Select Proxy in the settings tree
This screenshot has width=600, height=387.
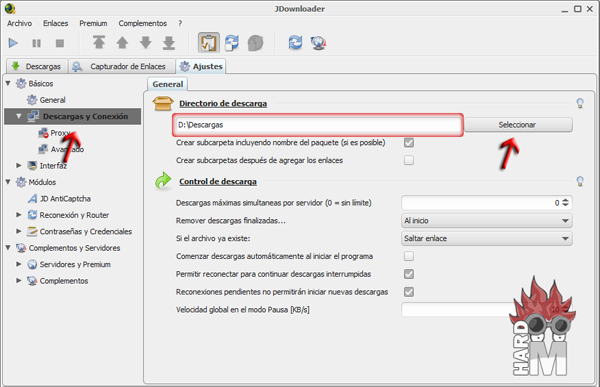click(60, 133)
